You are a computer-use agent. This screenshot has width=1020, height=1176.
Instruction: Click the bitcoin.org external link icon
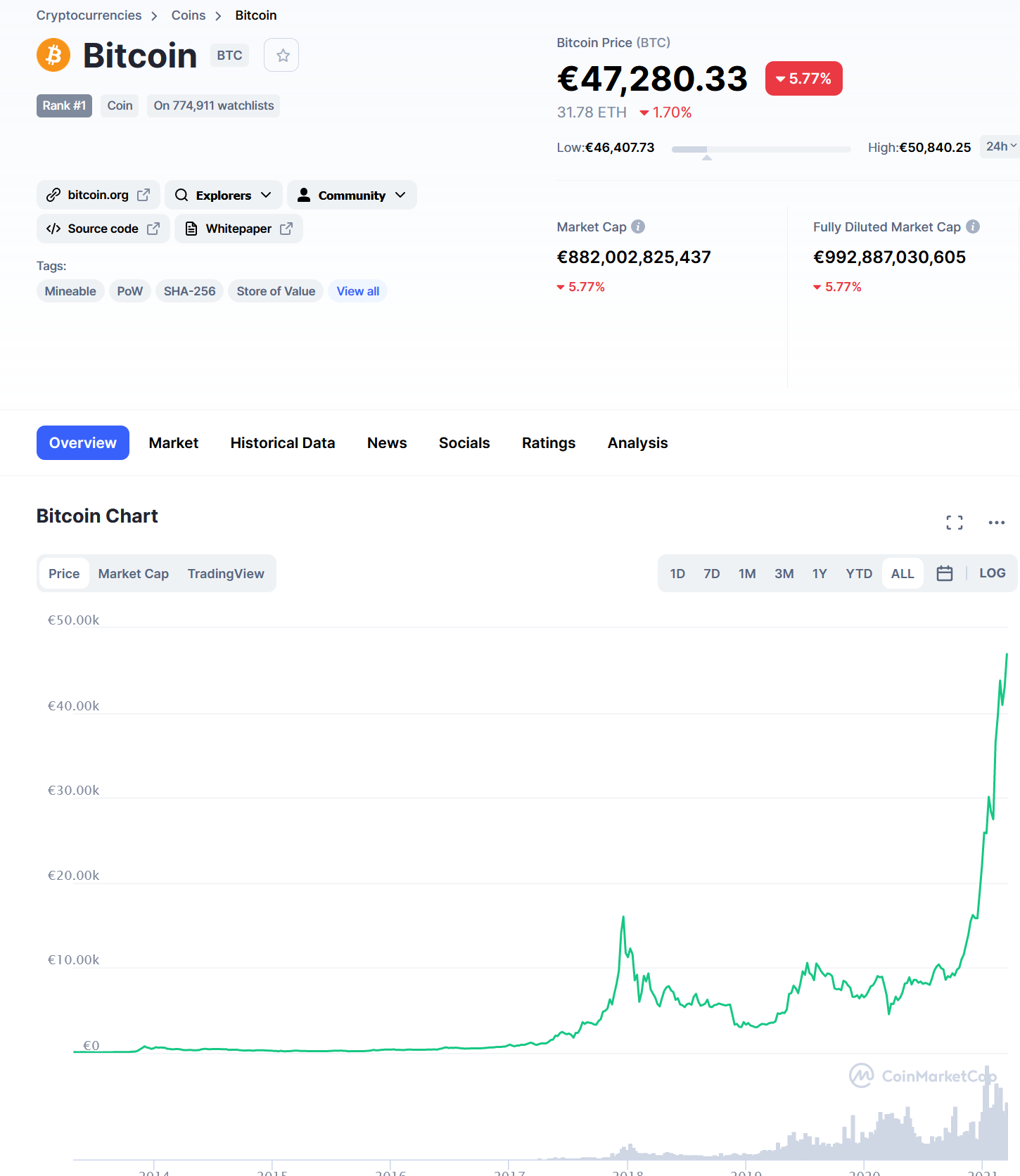[x=144, y=195]
